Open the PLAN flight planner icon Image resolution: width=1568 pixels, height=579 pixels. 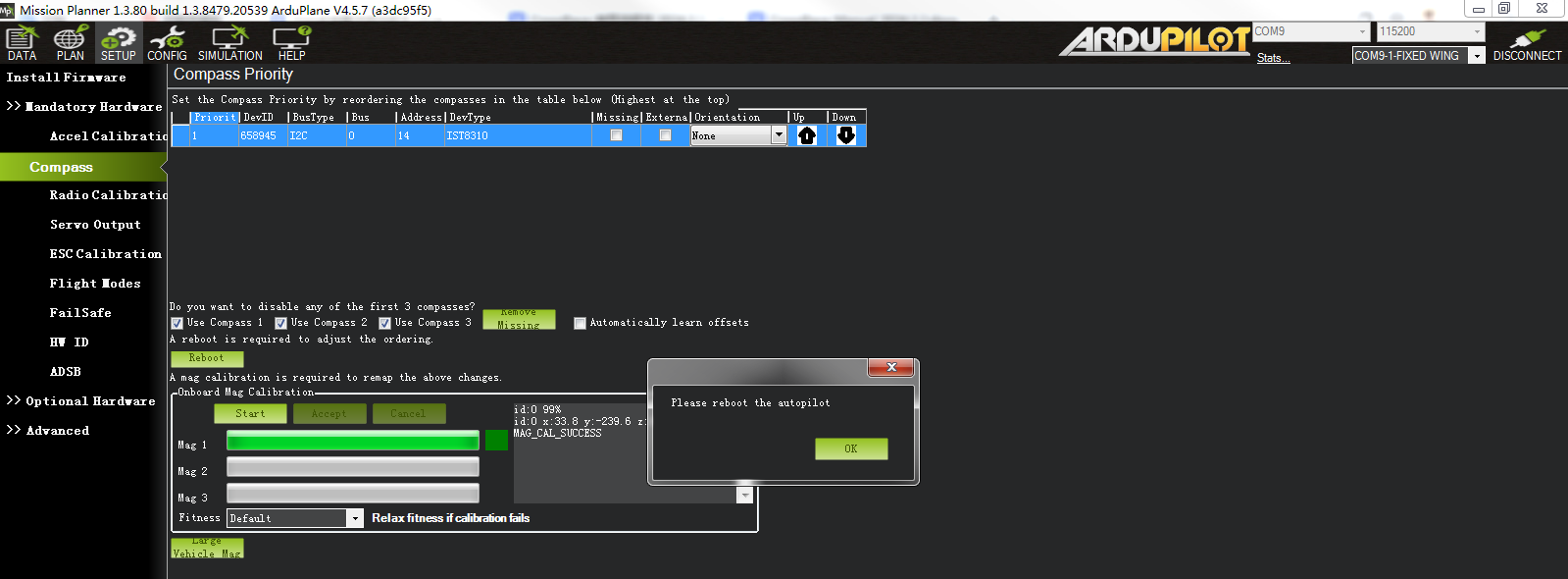coord(70,44)
